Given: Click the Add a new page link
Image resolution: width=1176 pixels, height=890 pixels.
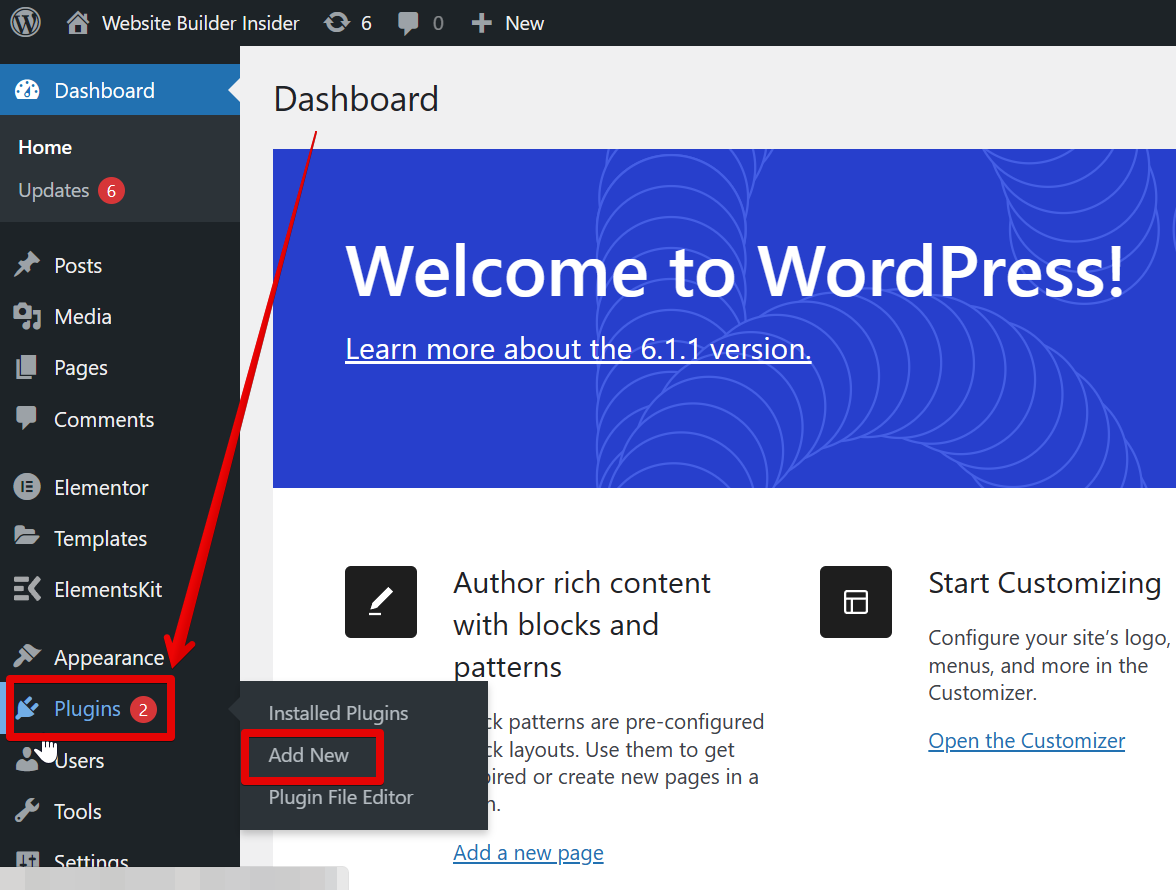Looking at the screenshot, I should (528, 853).
